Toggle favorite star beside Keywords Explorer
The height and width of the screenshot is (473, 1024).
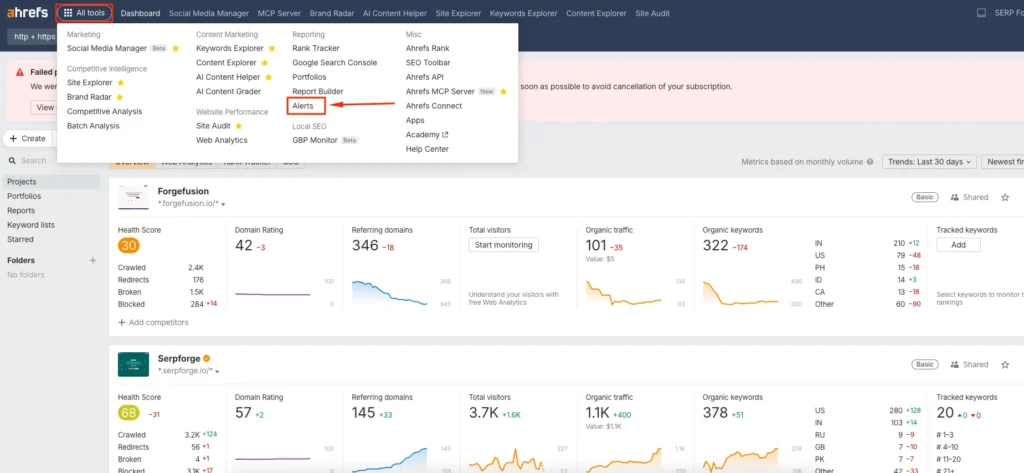(x=271, y=48)
